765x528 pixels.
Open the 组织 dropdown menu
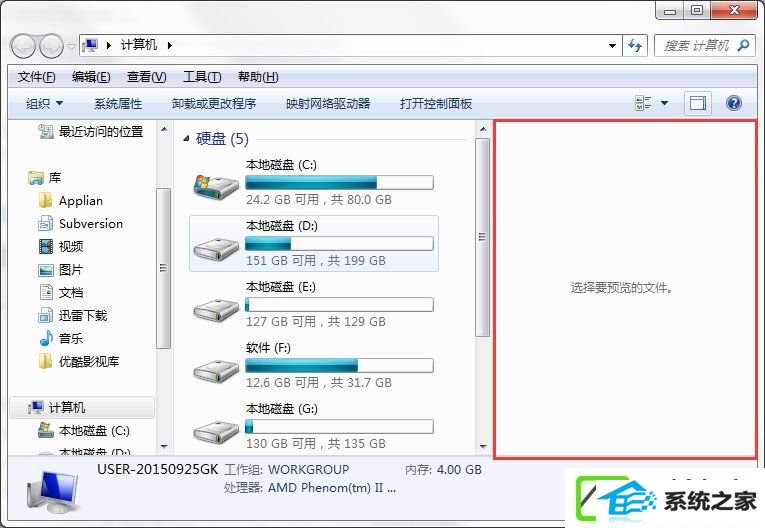tap(44, 103)
